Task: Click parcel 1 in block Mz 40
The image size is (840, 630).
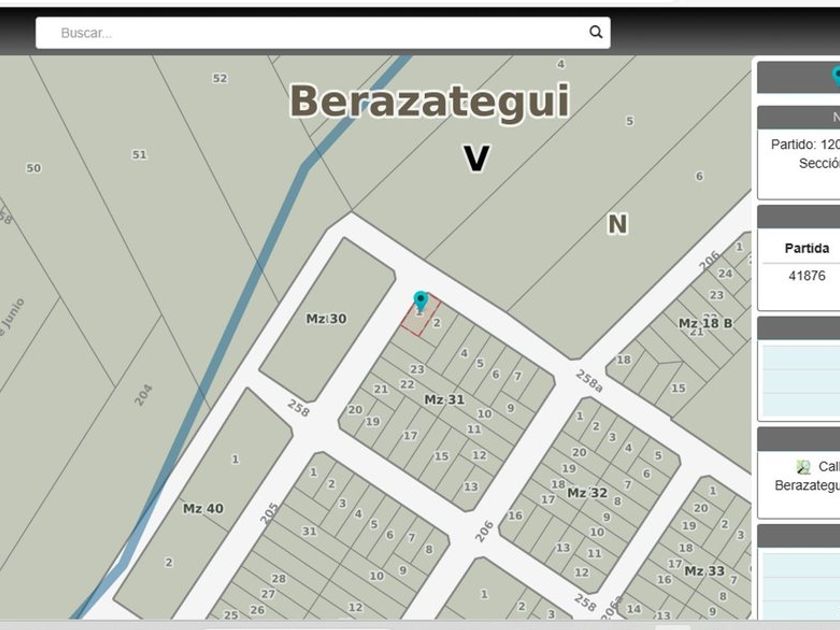Action: (235, 459)
